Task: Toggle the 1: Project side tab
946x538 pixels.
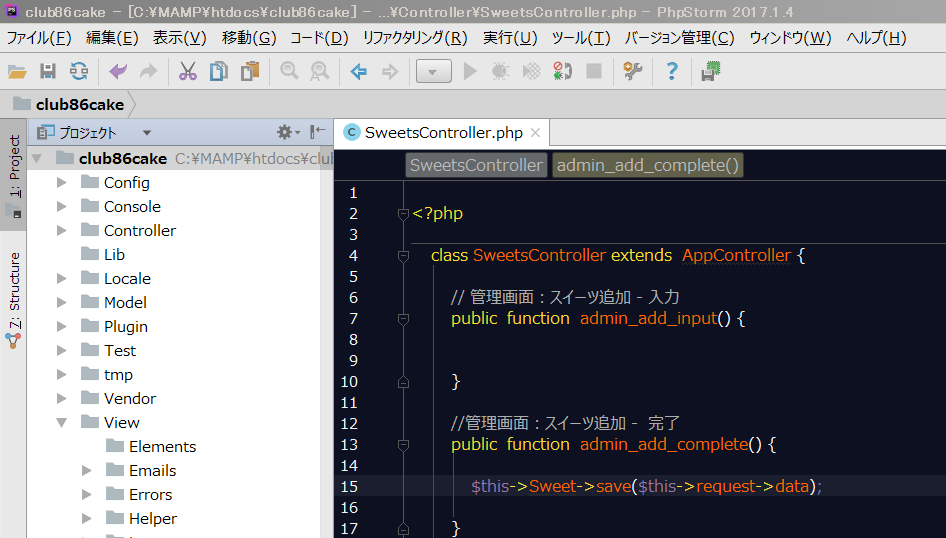Action: point(14,174)
